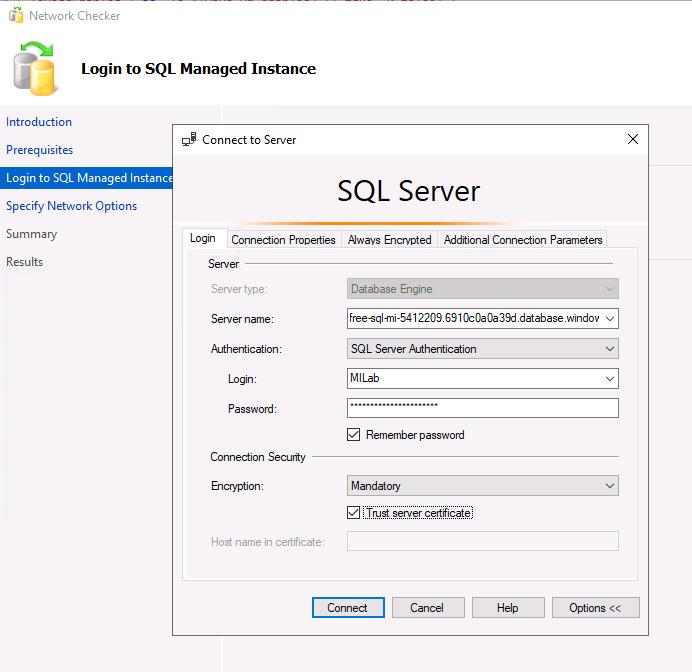The height and width of the screenshot is (672, 692).
Task: Click the Connection Security section label
Action: [258, 457]
